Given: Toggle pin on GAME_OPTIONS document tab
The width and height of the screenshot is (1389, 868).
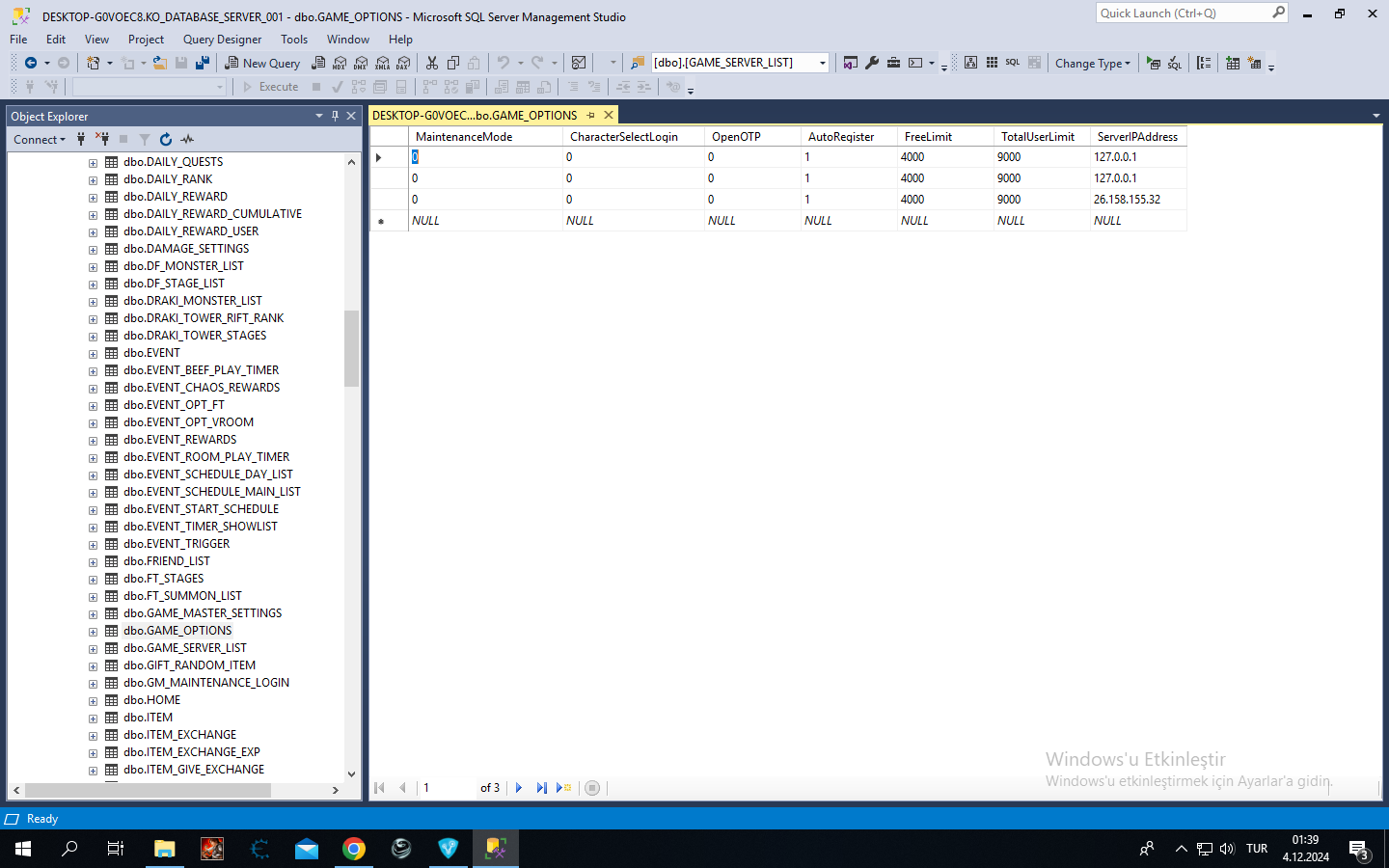Looking at the screenshot, I should pos(591,115).
